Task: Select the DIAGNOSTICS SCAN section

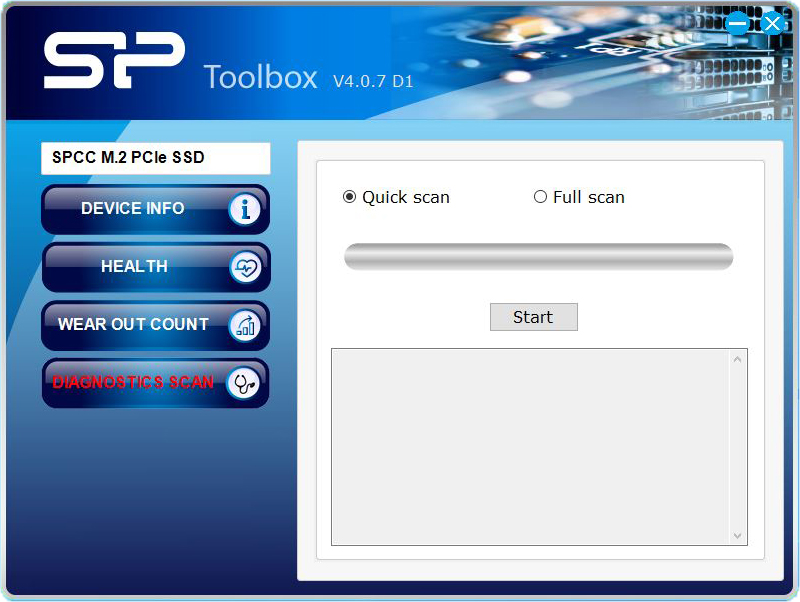Action: [x=133, y=383]
